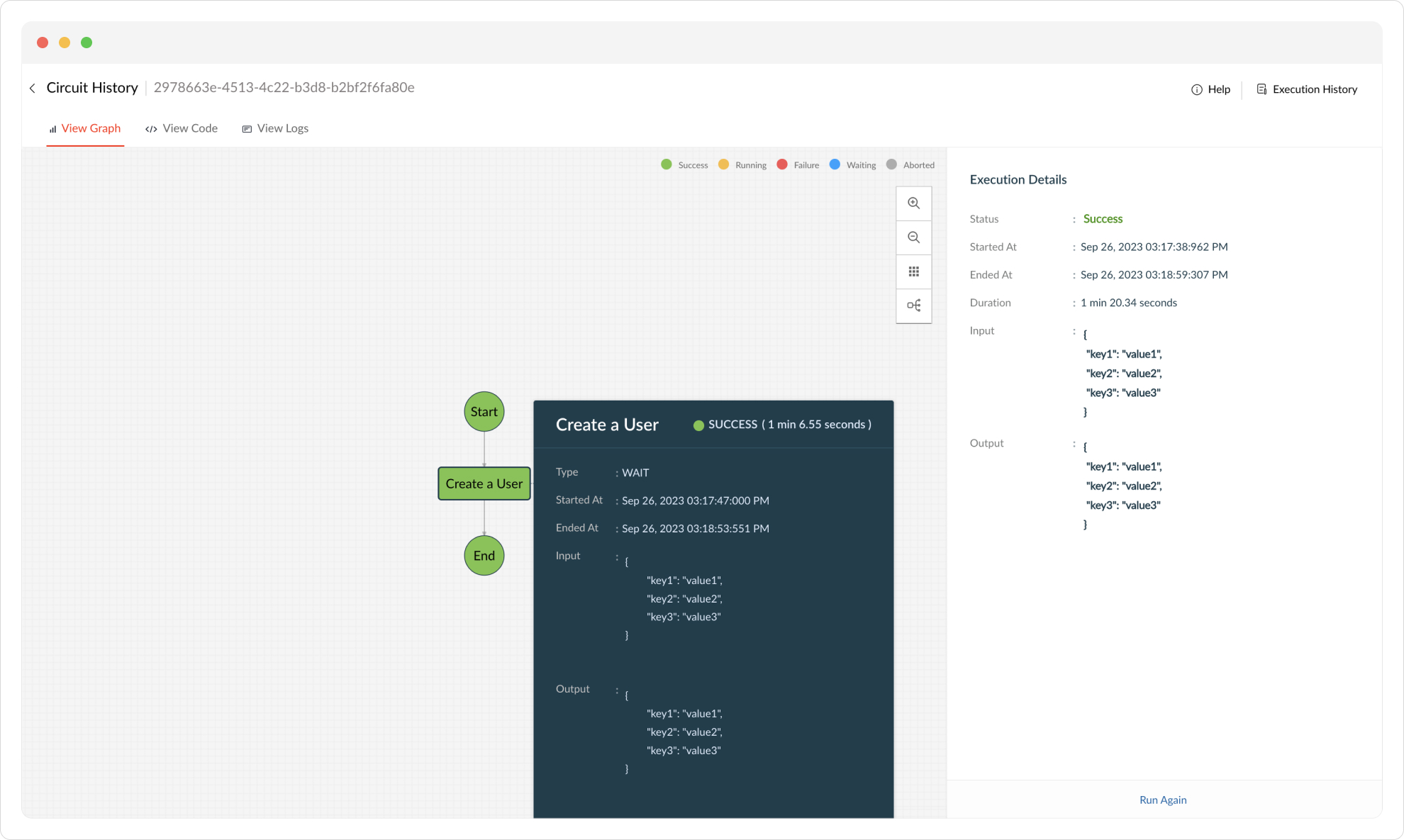The height and width of the screenshot is (840, 1404).
Task: Click the blue Waiting legend dot
Action: (835, 164)
